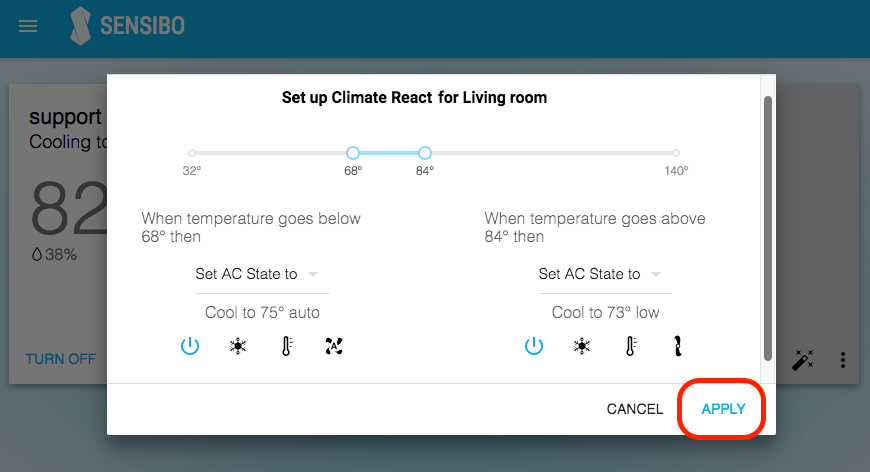Open Climate React magic wand icon
This screenshot has width=870, height=472.
[802, 360]
